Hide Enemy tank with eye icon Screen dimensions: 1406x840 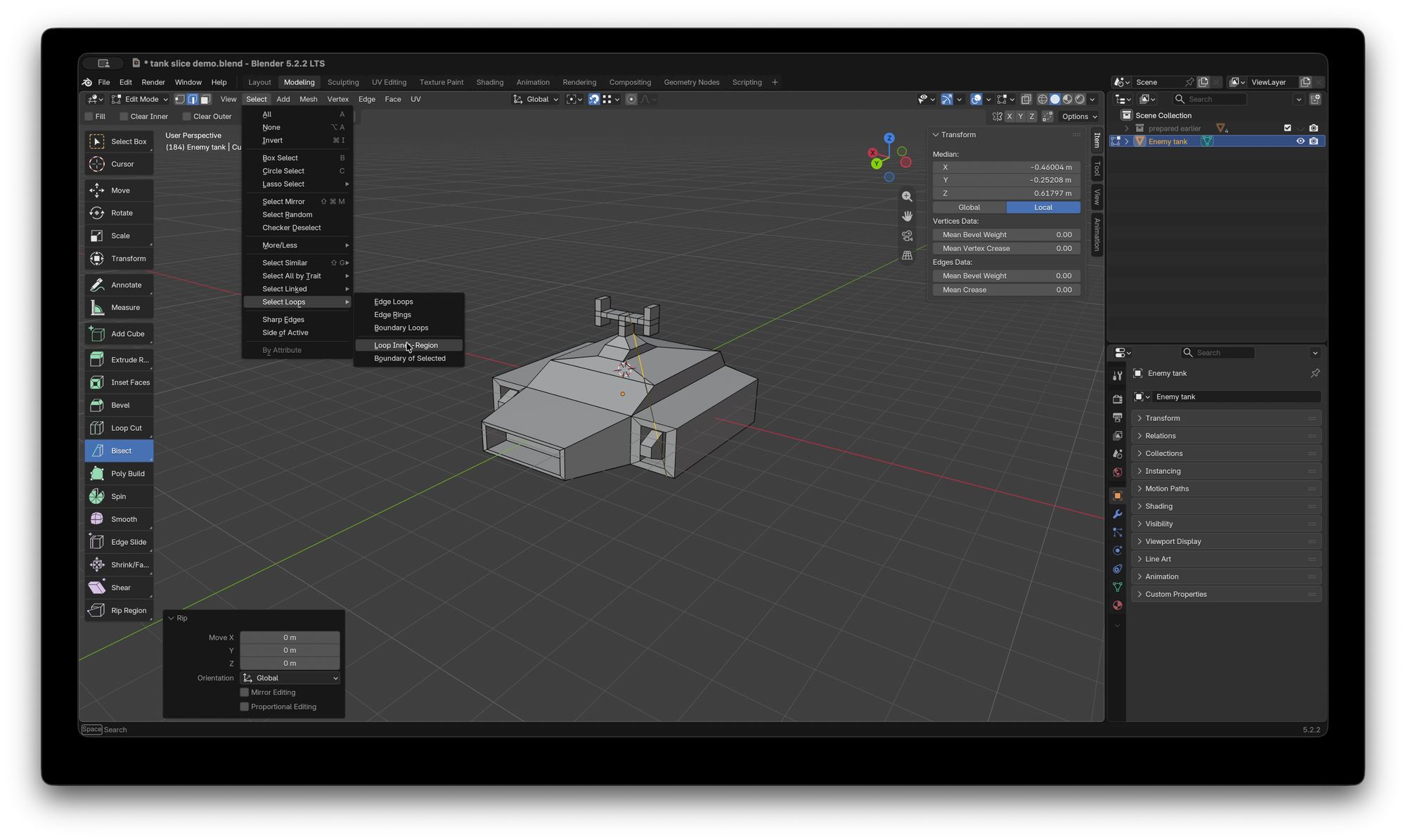click(1300, 141)
